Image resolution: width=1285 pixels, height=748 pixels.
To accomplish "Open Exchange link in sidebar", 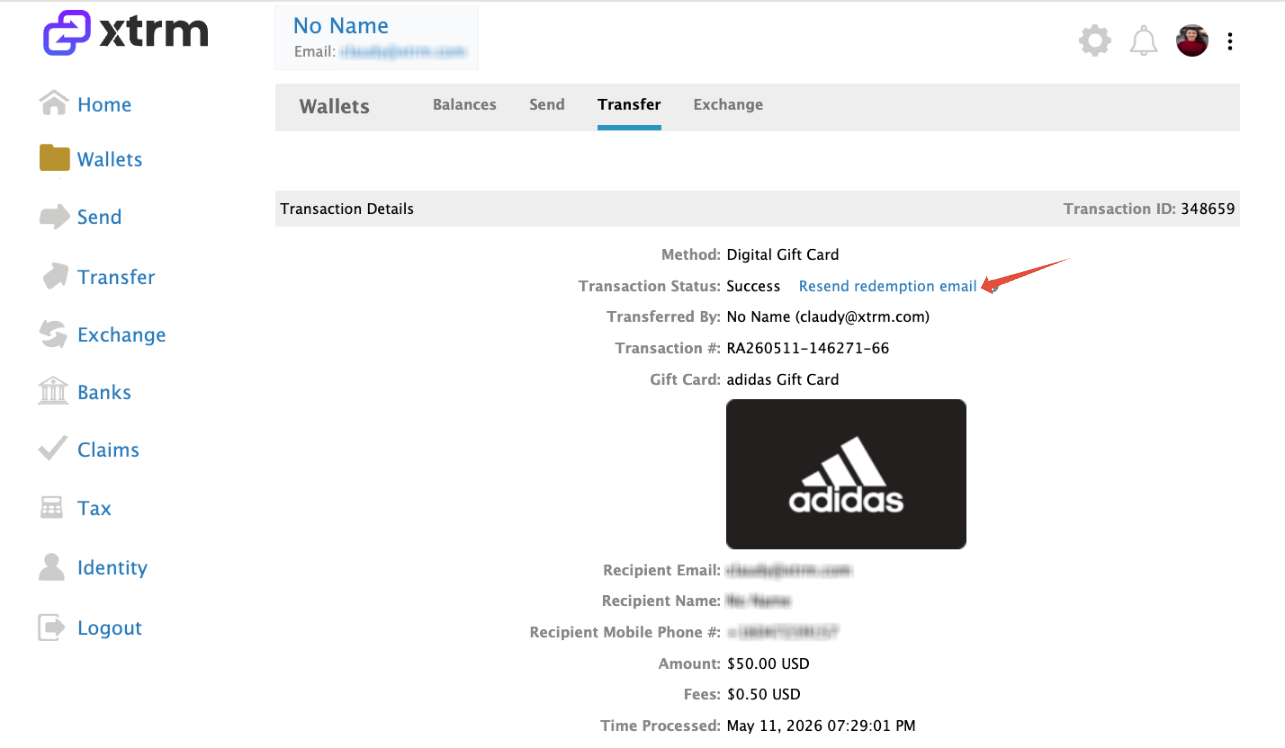I will tap(121, 335).
